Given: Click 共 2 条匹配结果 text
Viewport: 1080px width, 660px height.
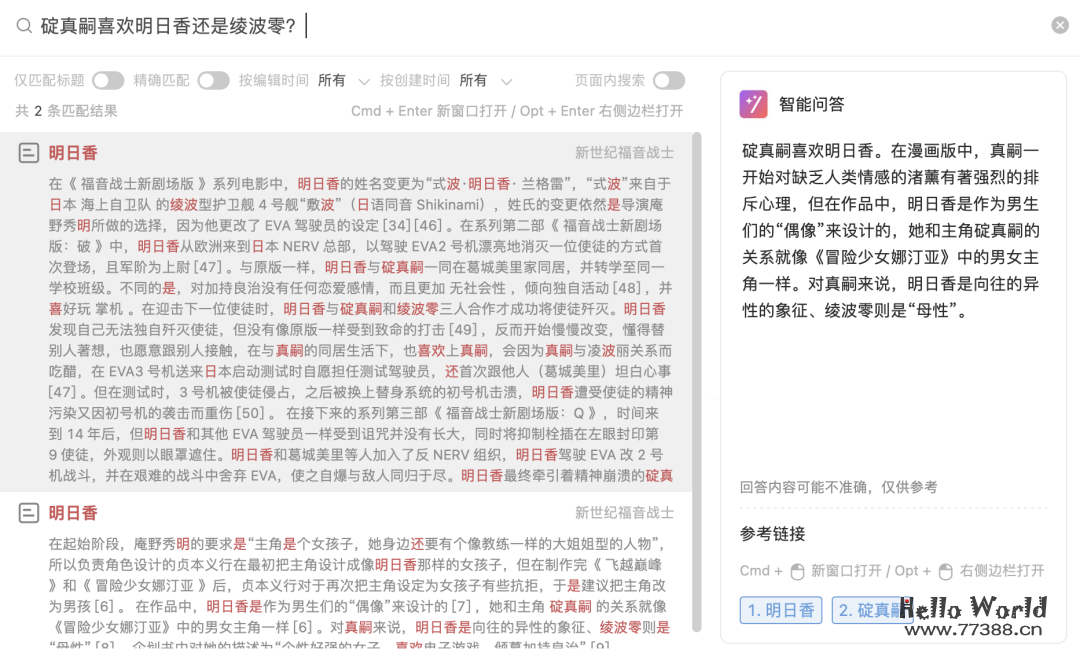Looking at the screenshot, I should tap(66, 111).
